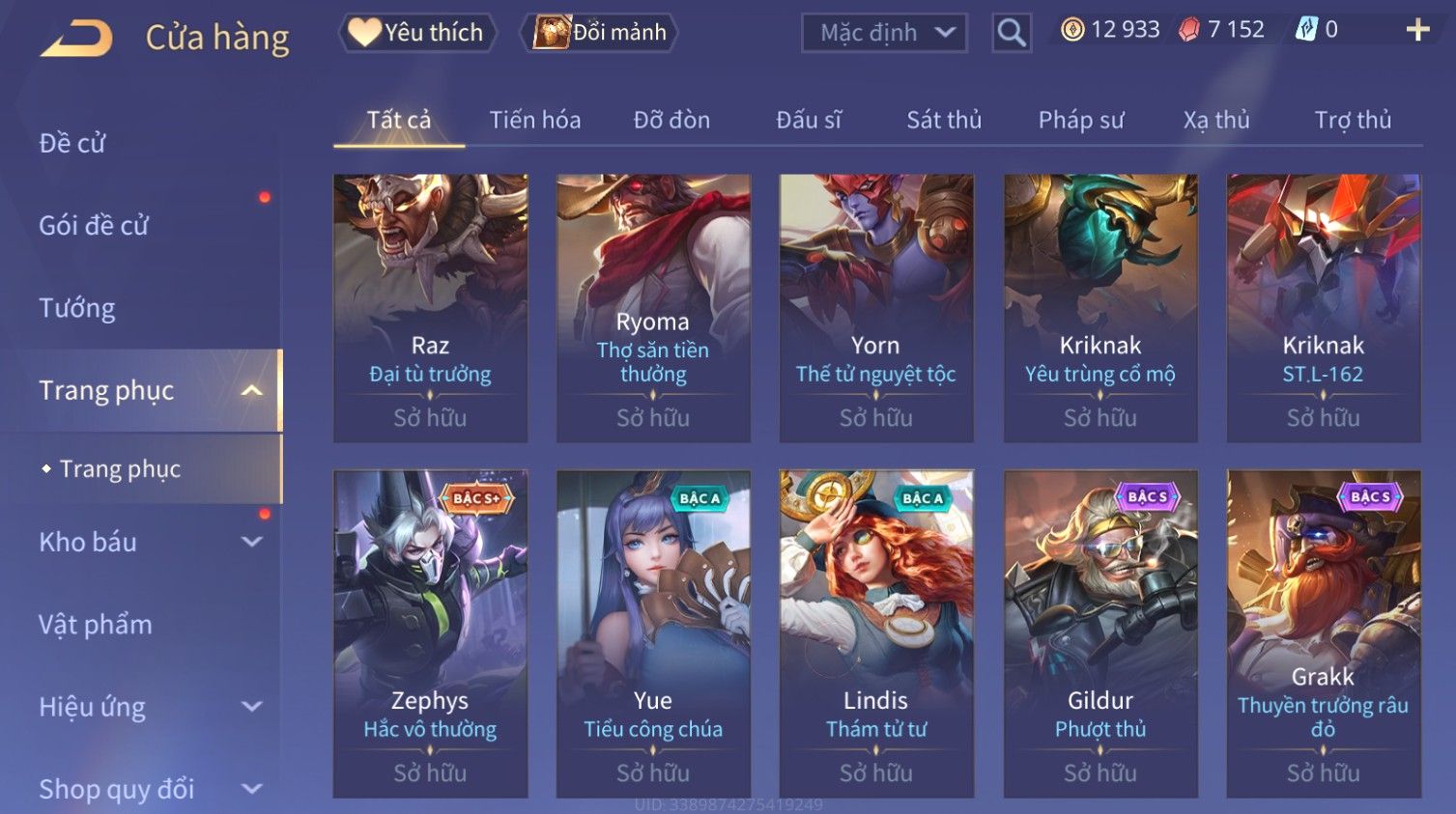Open Gói đề cử in sidebar
The width and height of the screenshot is (1456, 814).
point(94,225)
